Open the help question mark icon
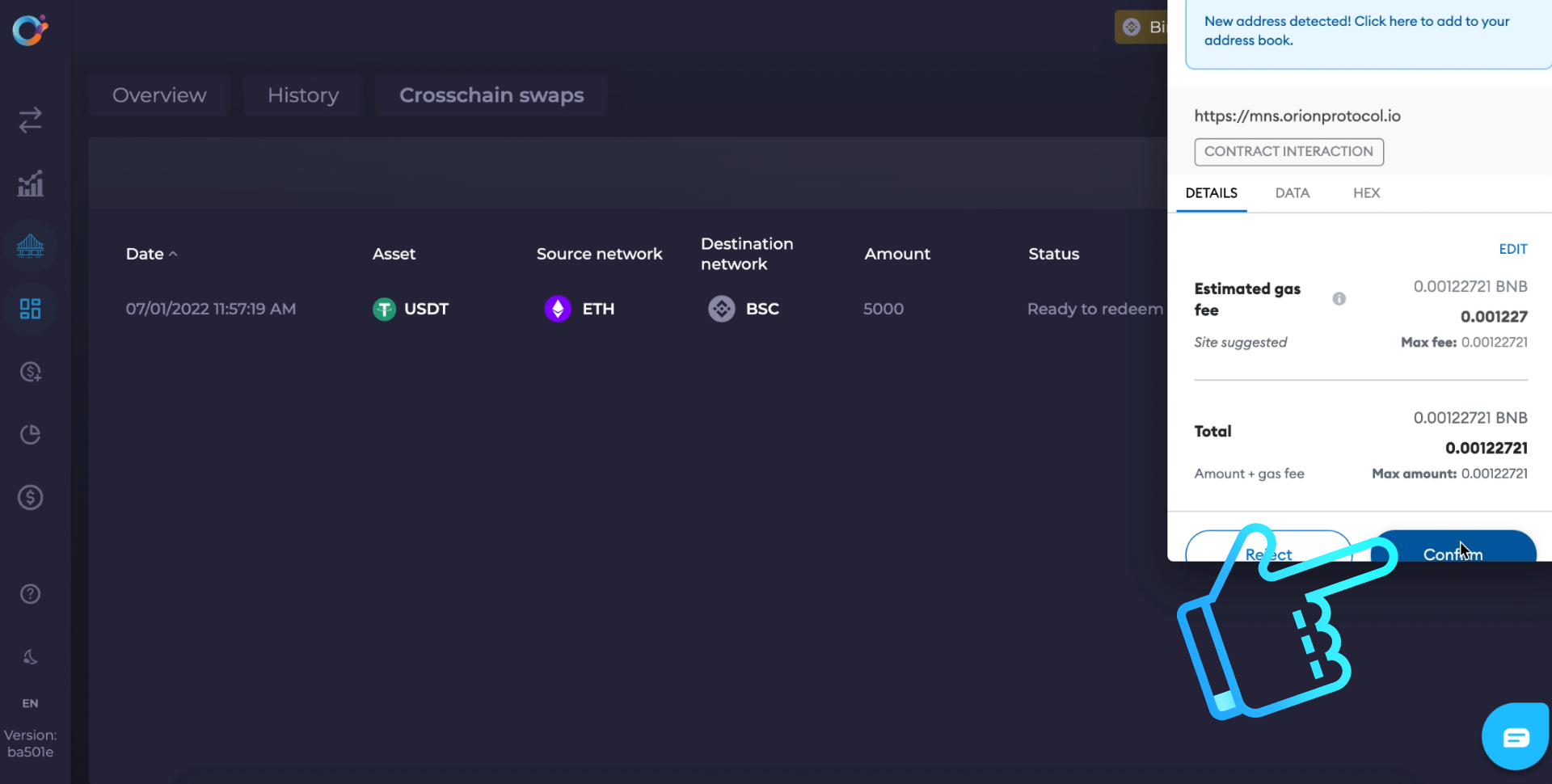1552x784 pixels. (x=31, y=594)
